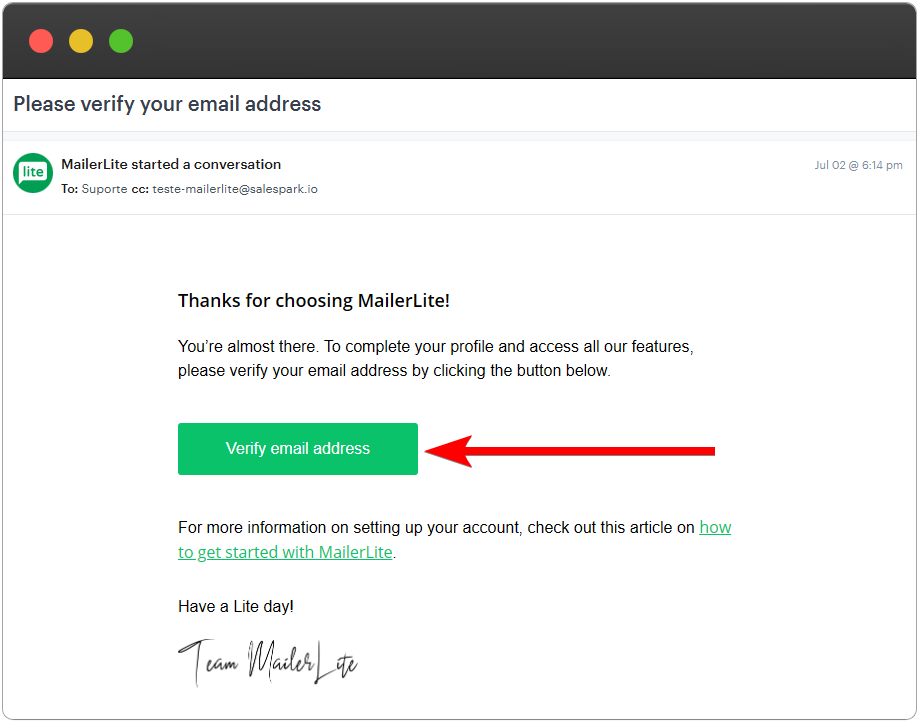Image resolution: width=919 pixels, height=722 pixels.
Task: Click the "To:" label in header
Action: [x=69, y=189]
